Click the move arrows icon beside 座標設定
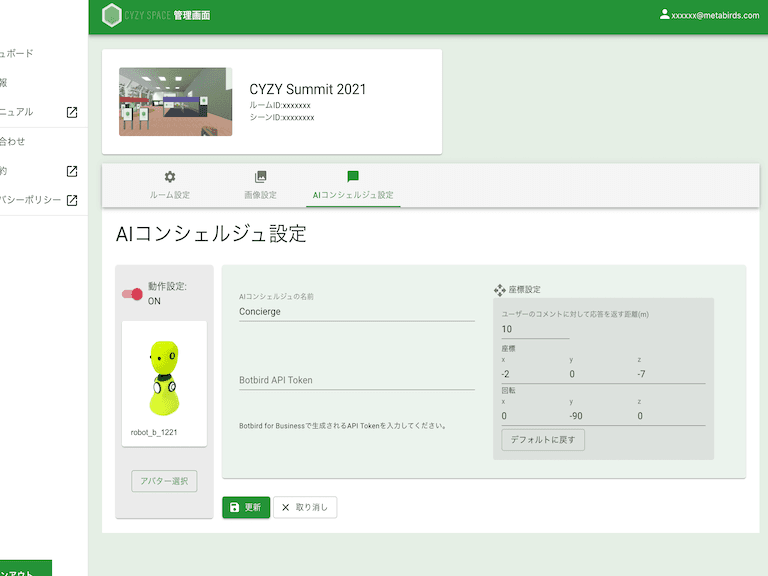Image resolution: width=768 pixels, height=576 pixels. pyautogui.click(x=500, y=290)
